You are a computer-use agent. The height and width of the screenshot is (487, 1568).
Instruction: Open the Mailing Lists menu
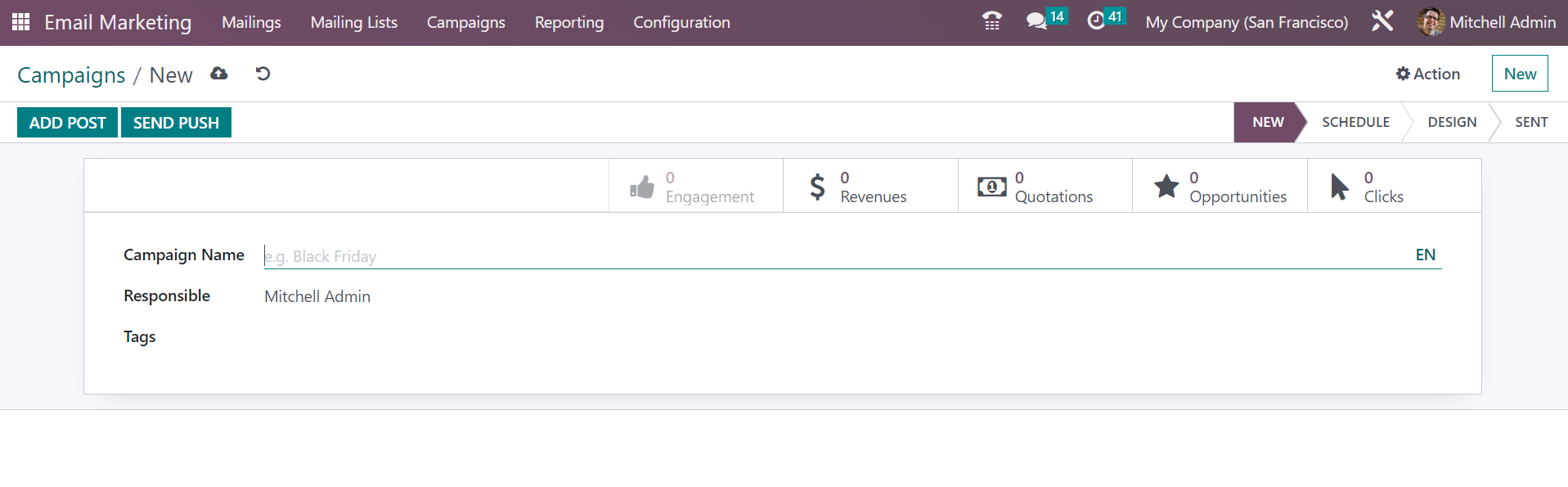[x=354, y=22]
